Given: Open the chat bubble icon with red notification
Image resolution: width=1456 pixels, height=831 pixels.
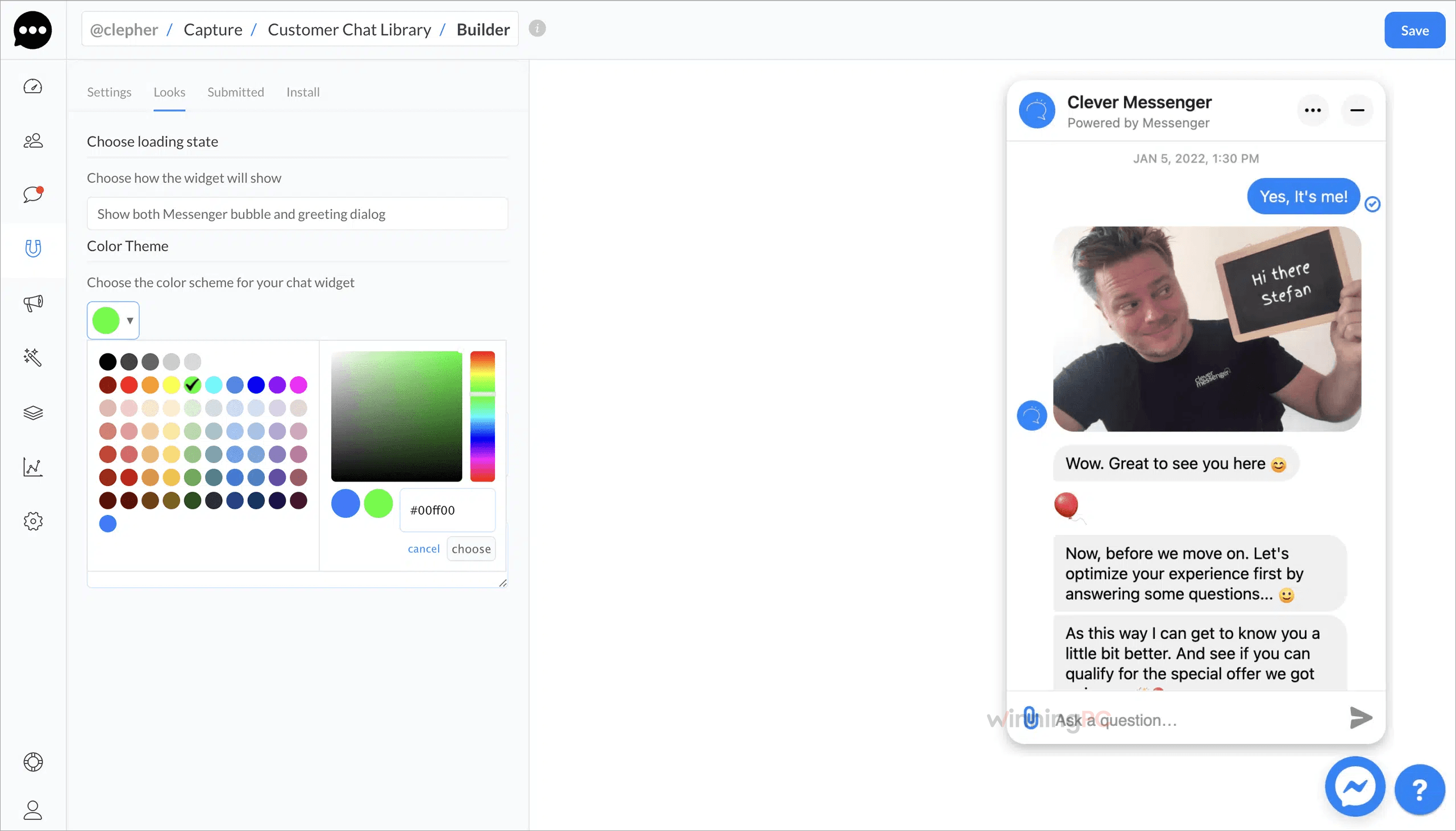Looking at the screenshot, I should [x=32, y=194].
